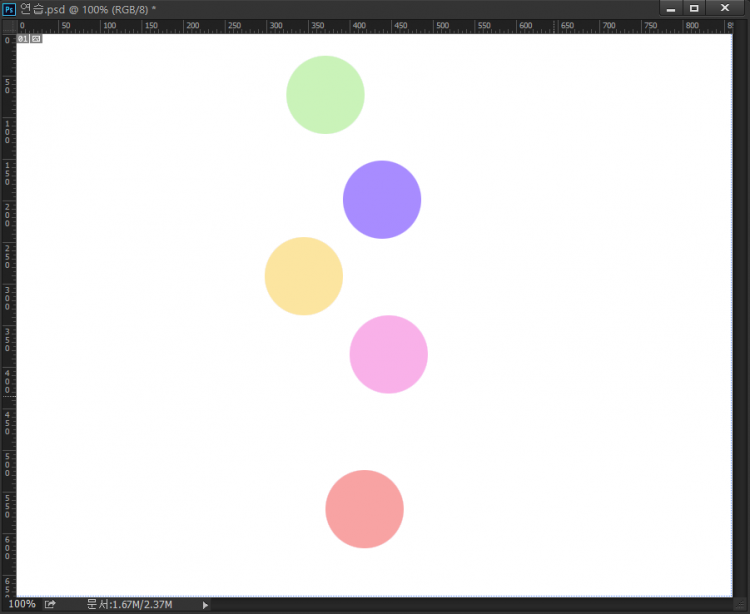Select the pink circle on canvas
750x614 pixels.
[389, 354]
